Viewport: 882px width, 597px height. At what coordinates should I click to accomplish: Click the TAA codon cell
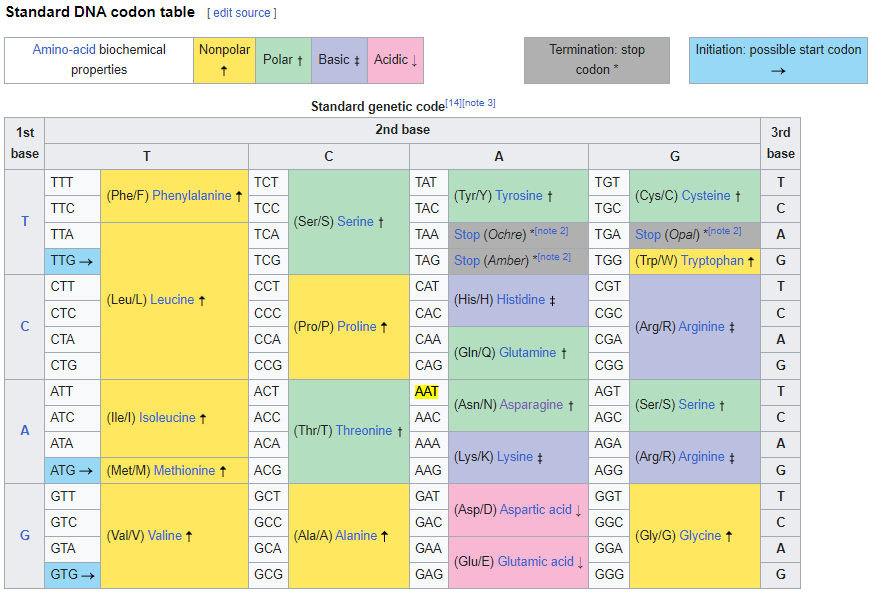pos(429,235)
